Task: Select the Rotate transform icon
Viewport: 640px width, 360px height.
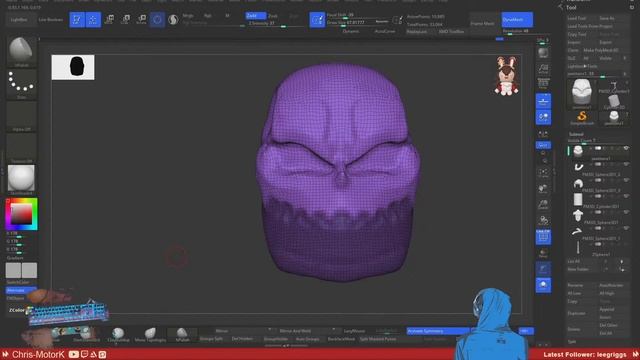Action: 142,19
